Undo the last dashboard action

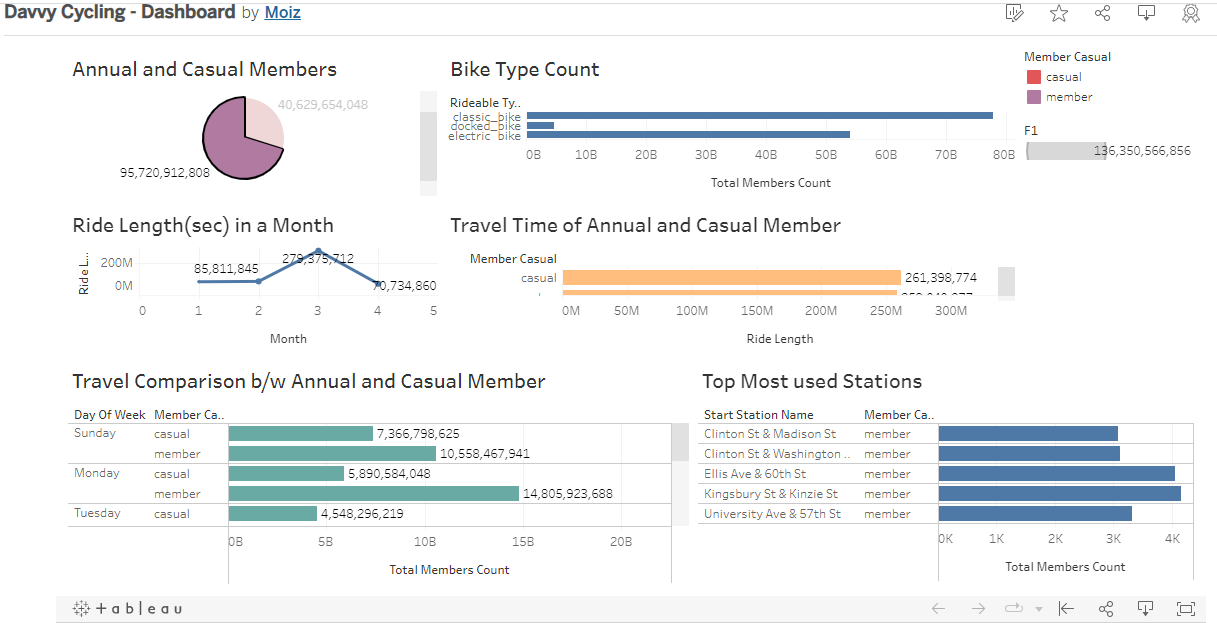click(x=938, y=608)
